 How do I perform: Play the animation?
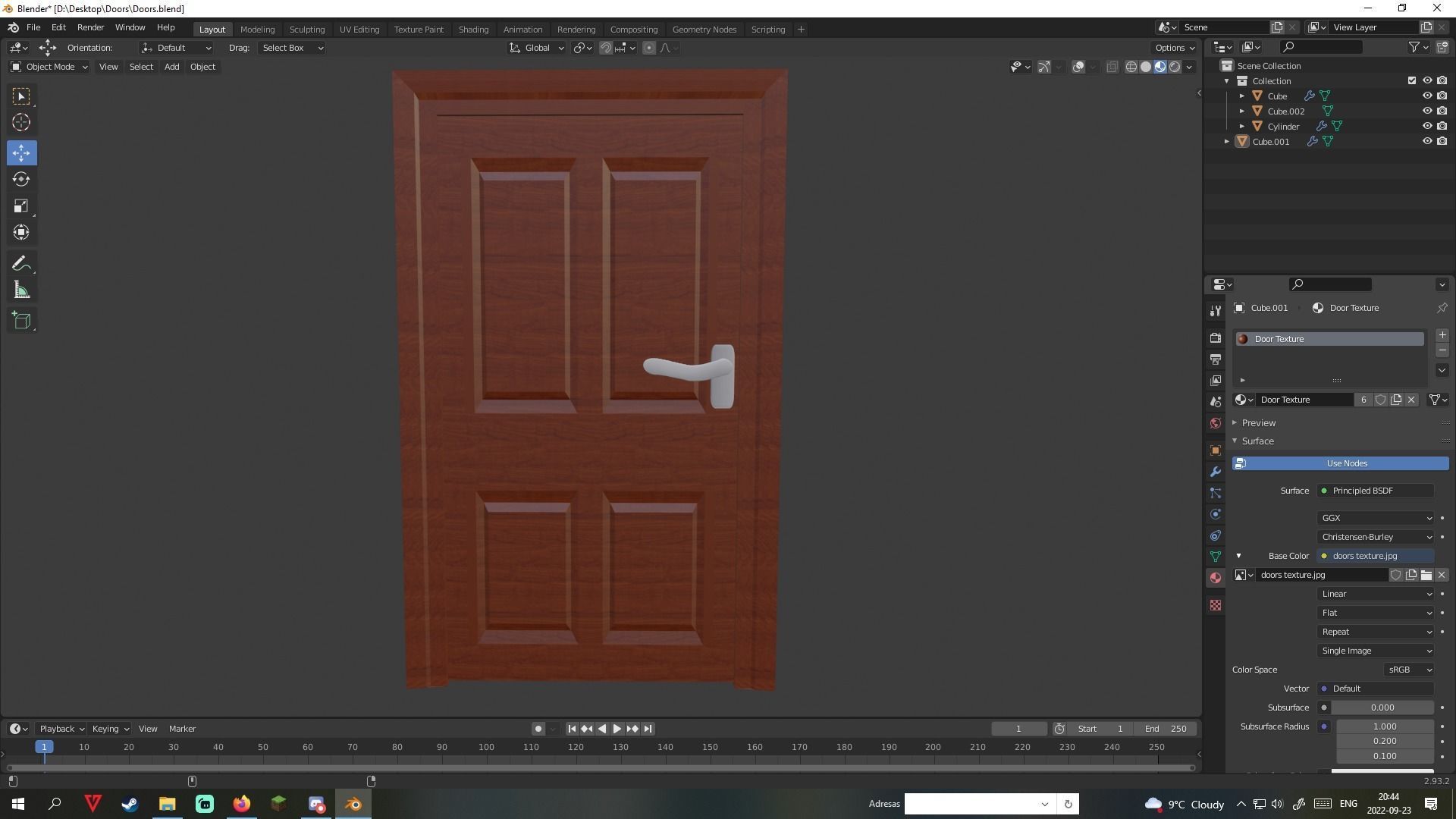pyautogui.click(x=617, y=729)
